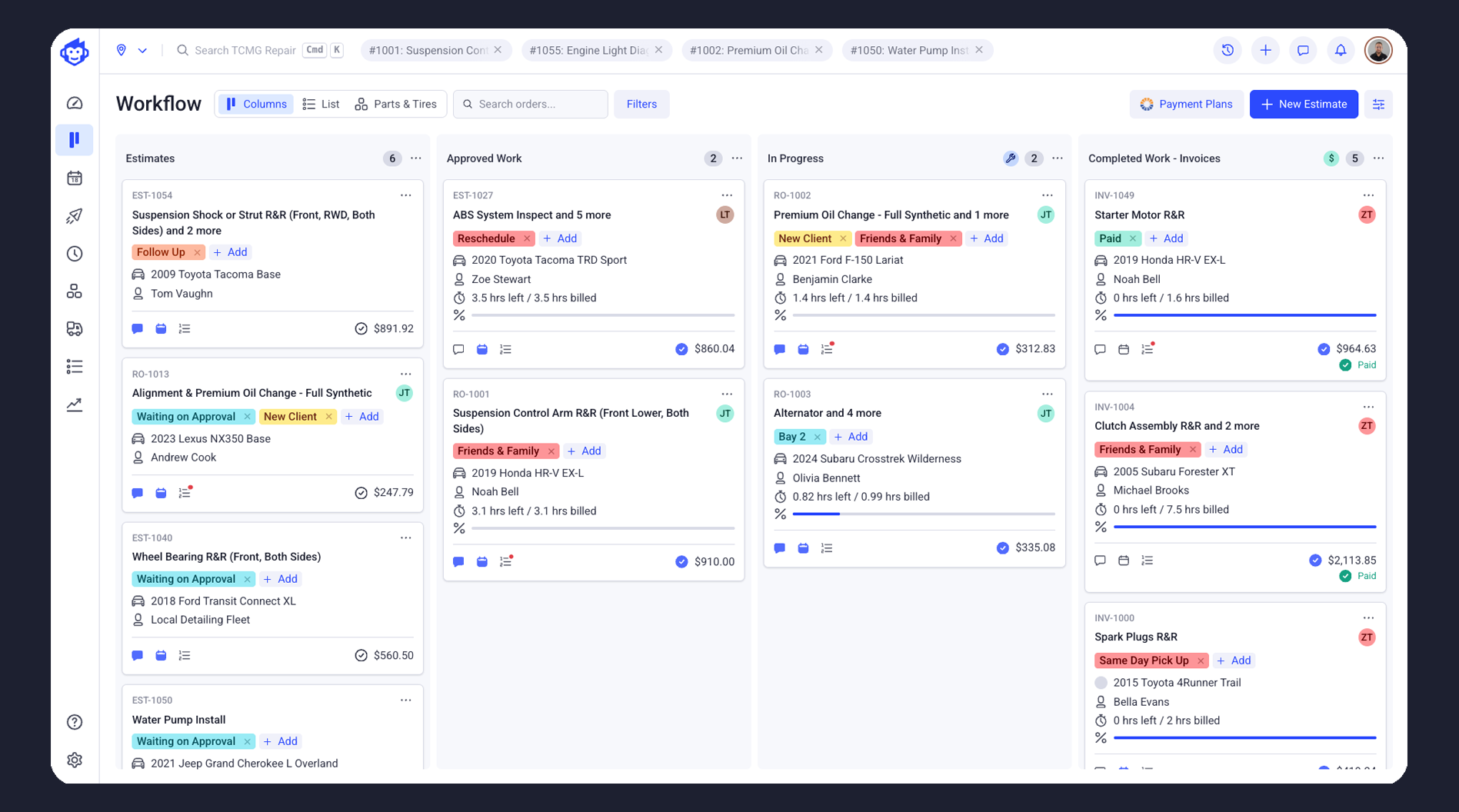Switch to Parts & Tires view
This screenshot has height=812, width=1459.
tap(396, 105)
